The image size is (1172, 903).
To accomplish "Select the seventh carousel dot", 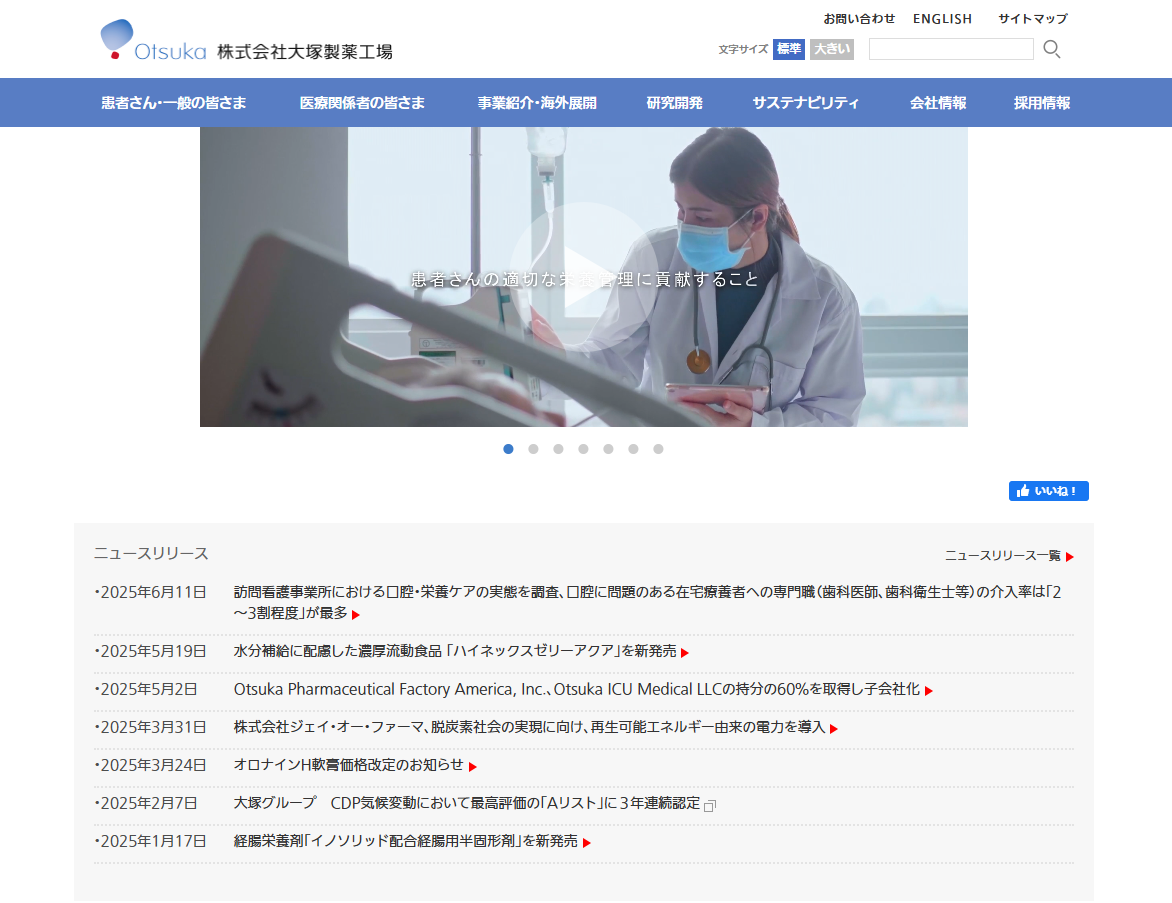I will (659, 449).
